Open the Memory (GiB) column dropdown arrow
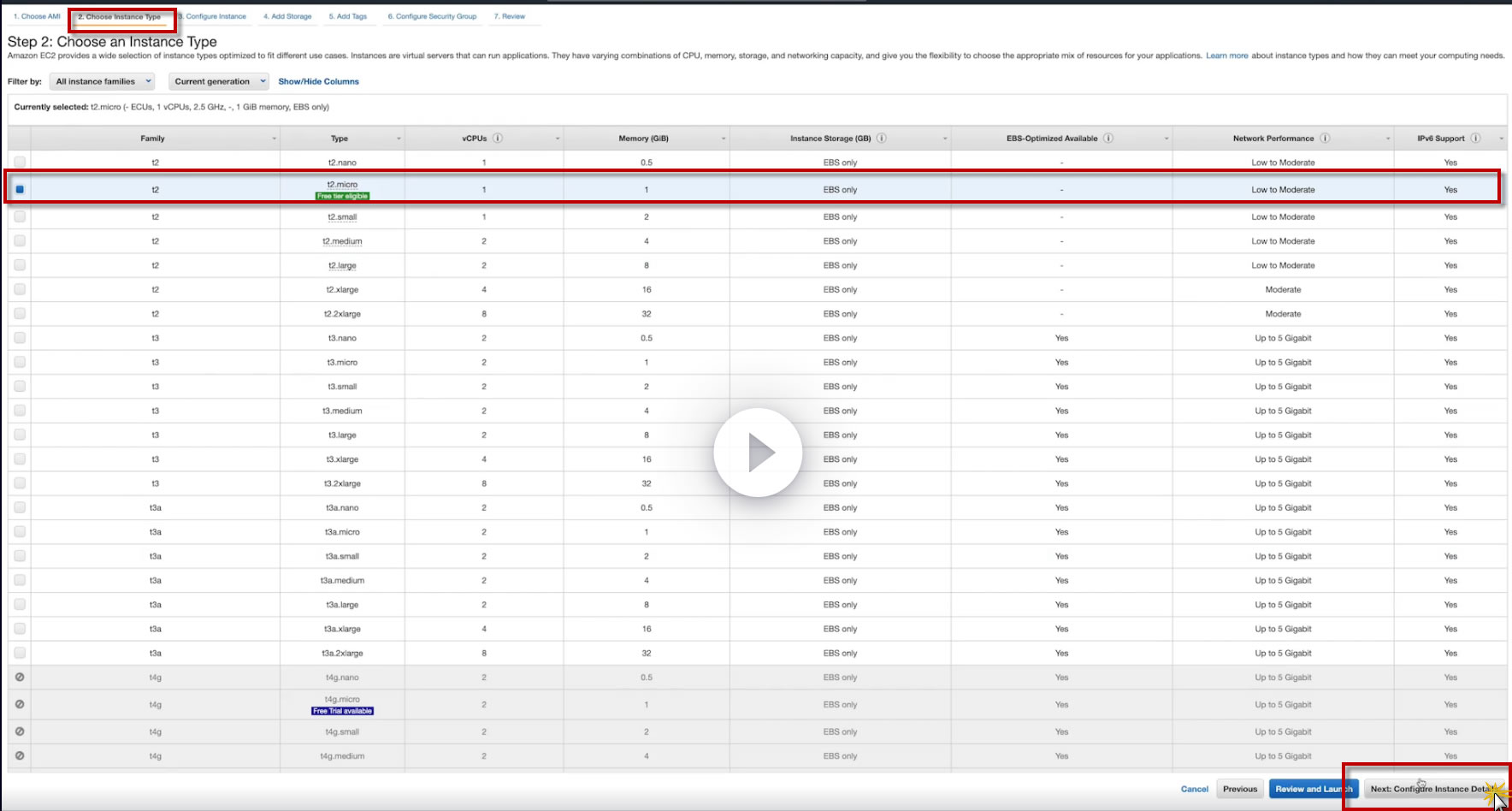This screenshot has height=811, width=1512. click(724, 139)
